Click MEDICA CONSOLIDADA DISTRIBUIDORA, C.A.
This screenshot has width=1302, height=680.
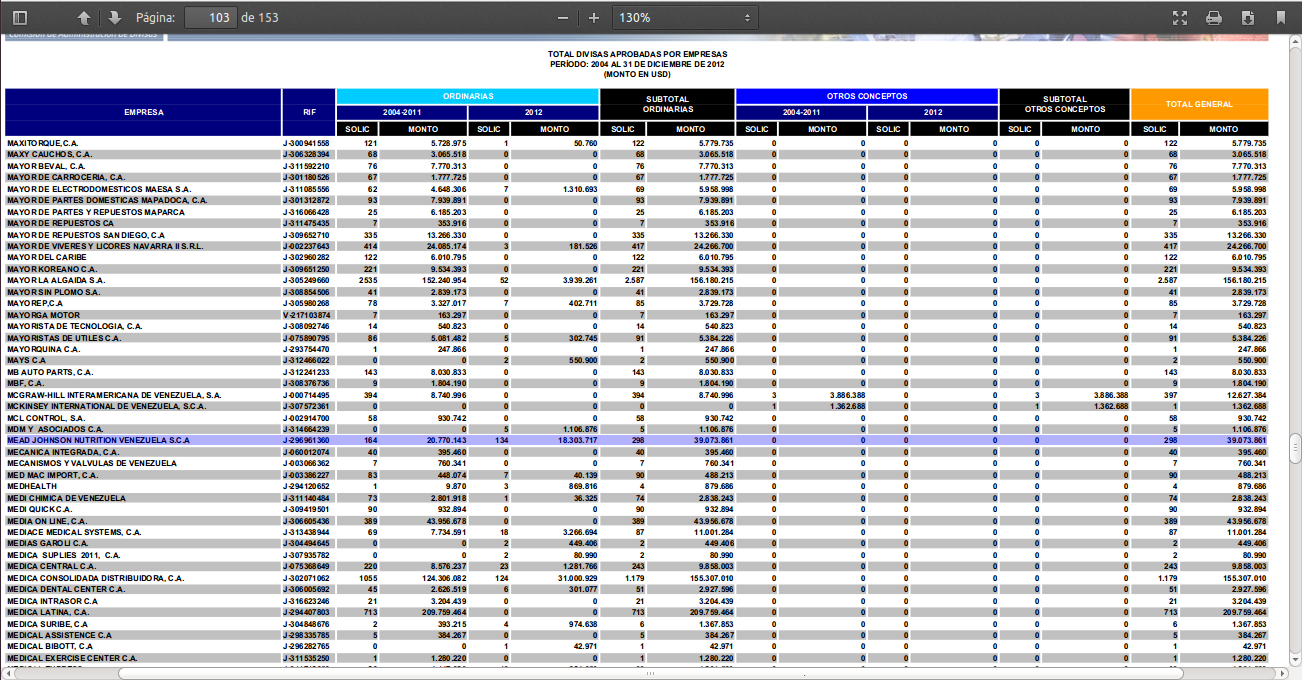pos(95,577)
